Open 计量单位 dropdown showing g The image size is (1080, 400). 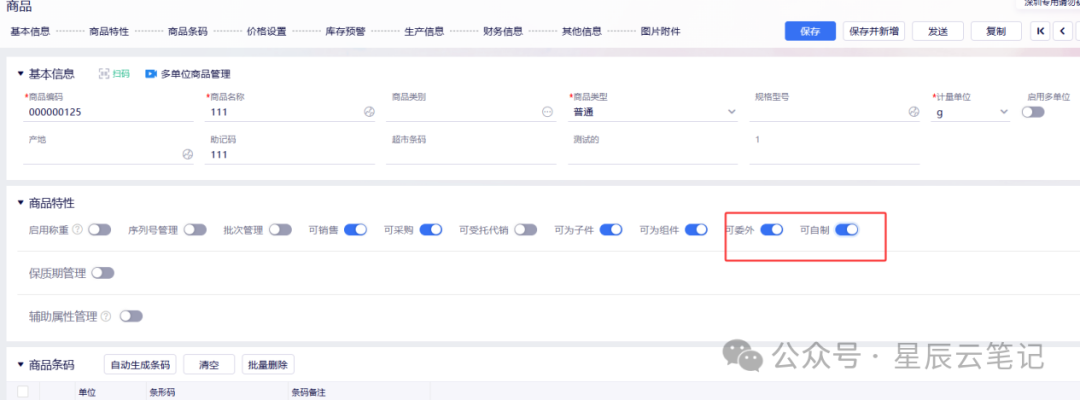click(970, 112)
